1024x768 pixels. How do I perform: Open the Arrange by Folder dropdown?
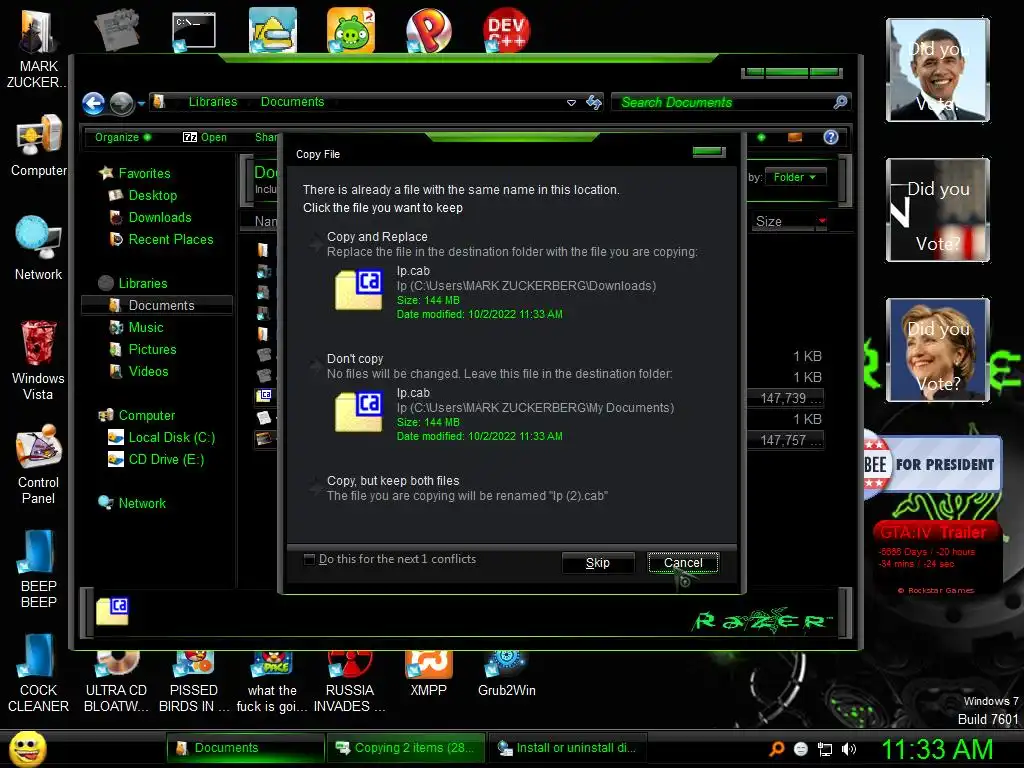(x=795, y=177)
